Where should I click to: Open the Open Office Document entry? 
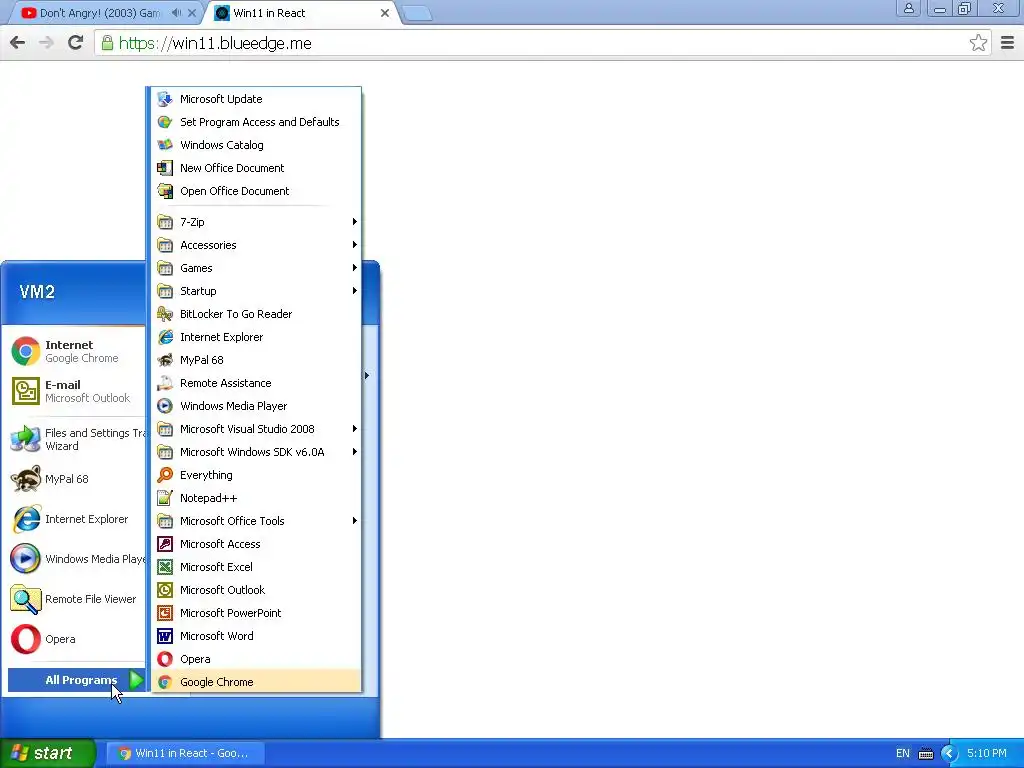[x=256, y=191]
